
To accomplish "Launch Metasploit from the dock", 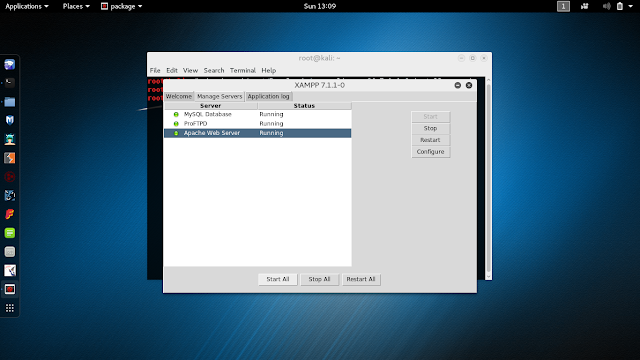I will pyautogui.click(x=9, y=120).
